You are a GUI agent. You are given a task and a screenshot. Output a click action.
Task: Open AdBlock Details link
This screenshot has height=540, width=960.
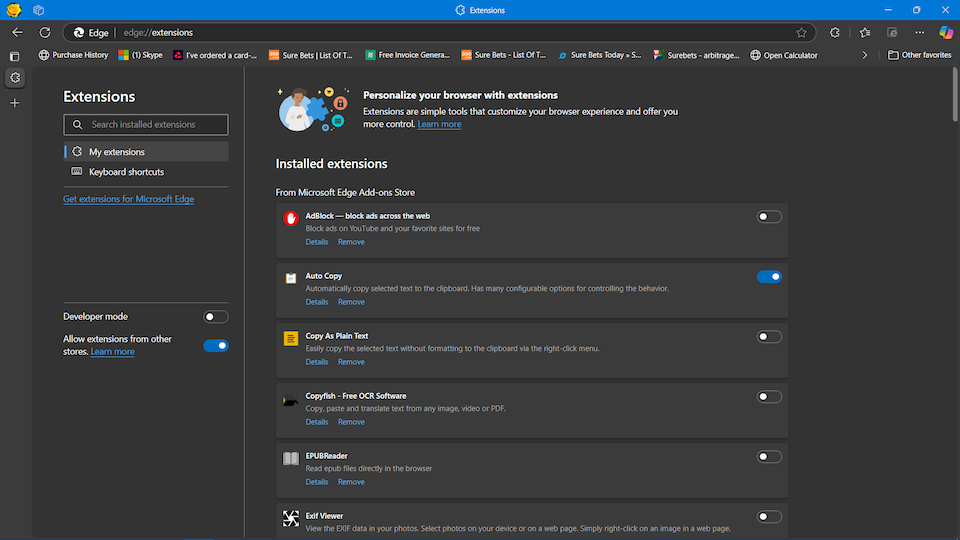click(317, 242)
